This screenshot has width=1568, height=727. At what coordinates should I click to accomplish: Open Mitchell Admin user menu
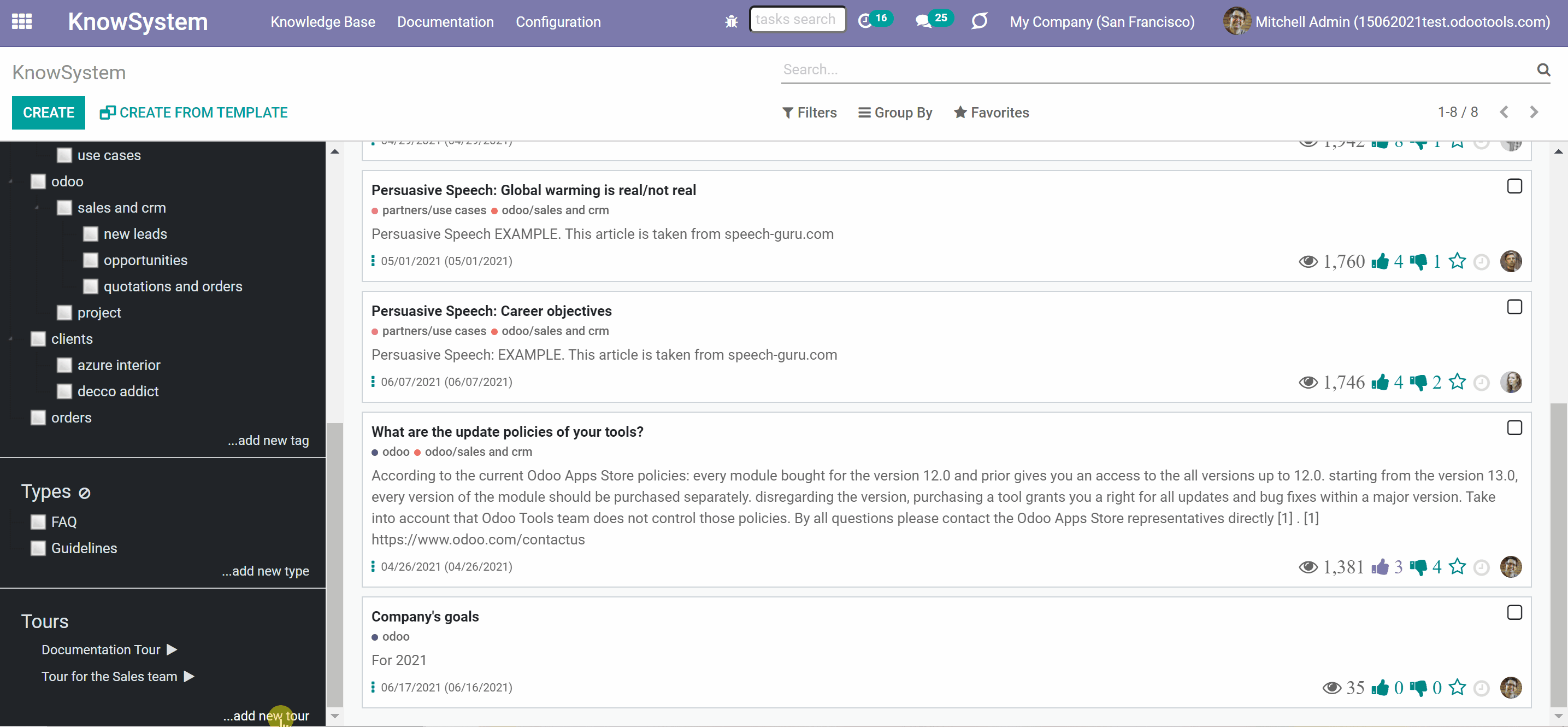pos(1386,22)
